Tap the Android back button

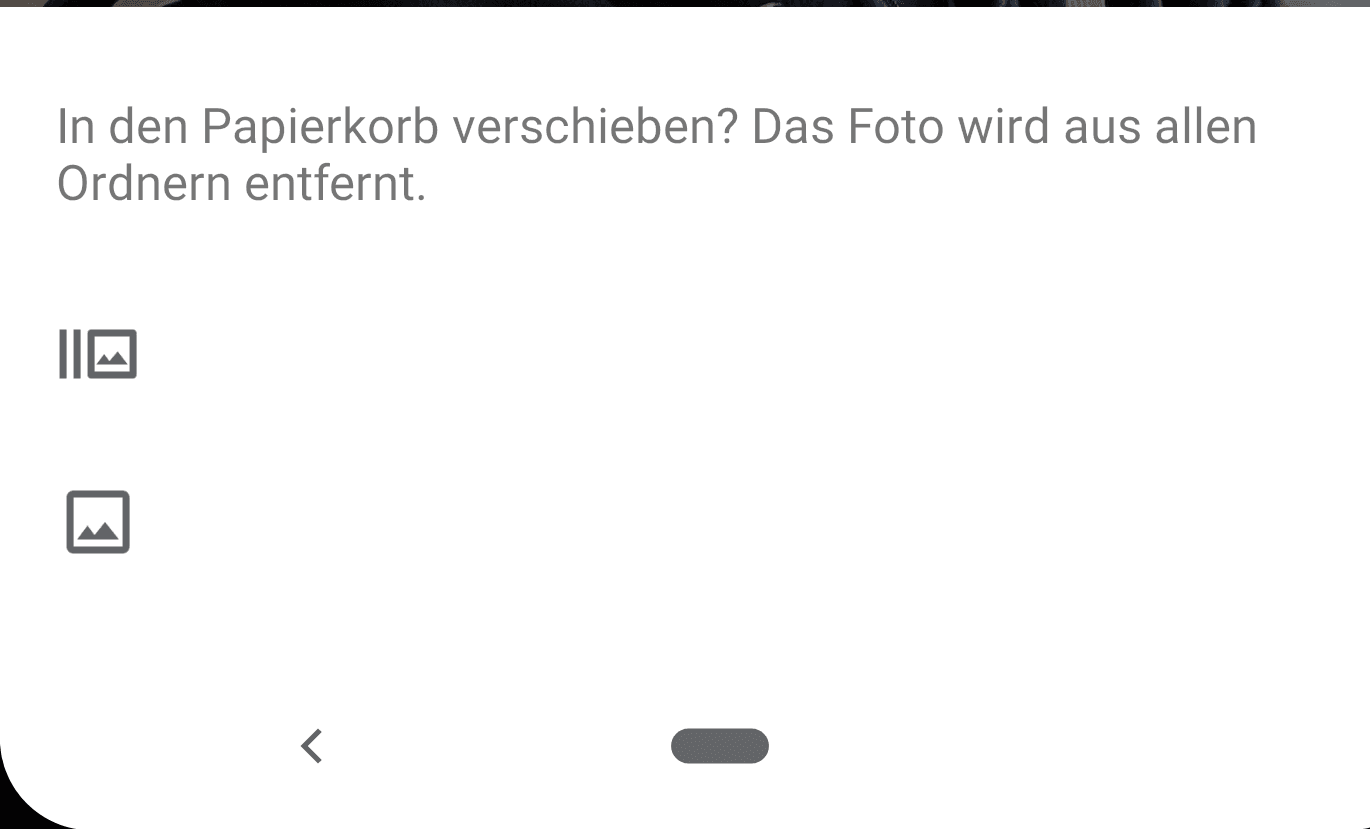[x=312, y=746]
